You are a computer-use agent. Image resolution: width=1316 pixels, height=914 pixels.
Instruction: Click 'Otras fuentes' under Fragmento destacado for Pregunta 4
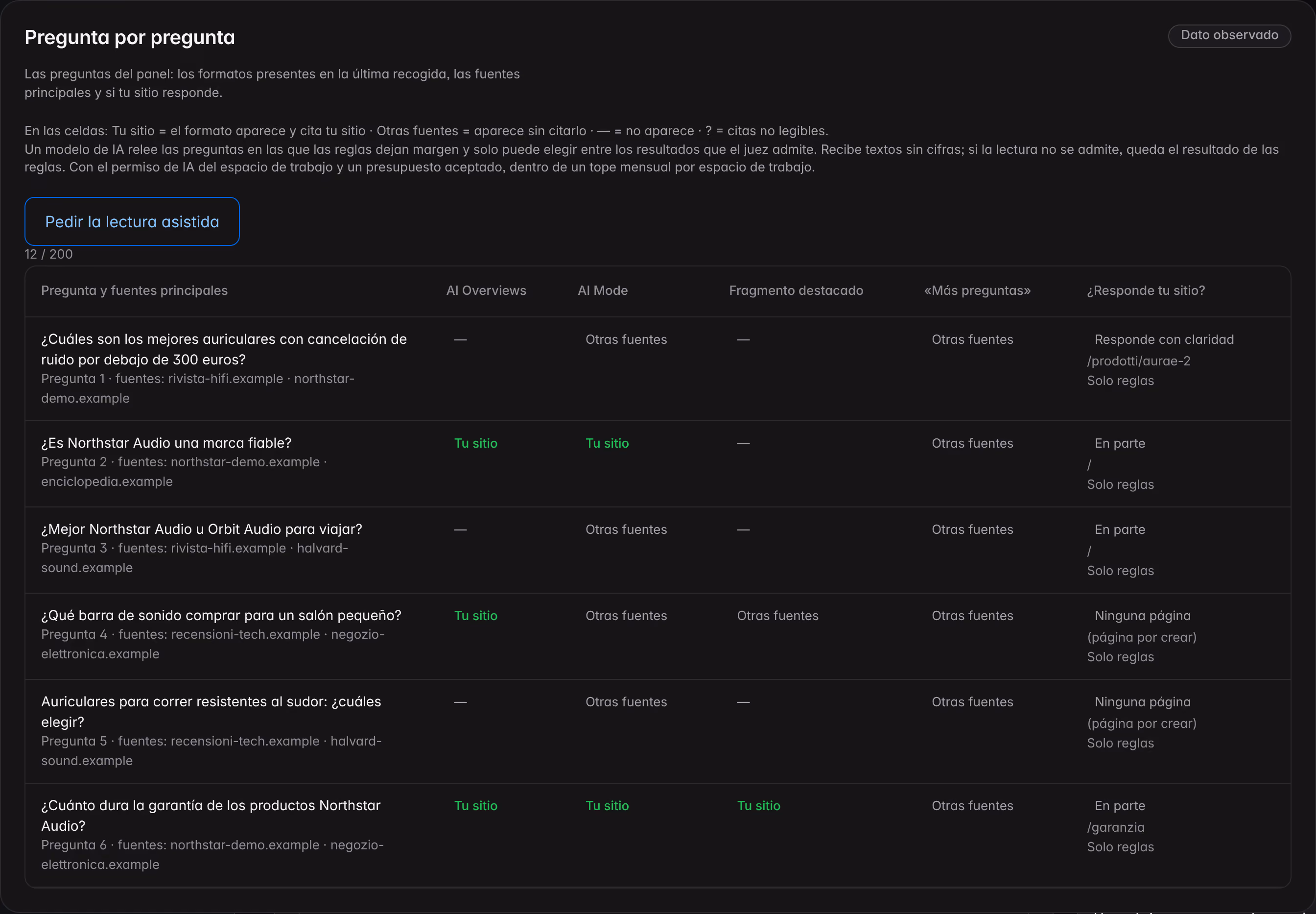click(777, 616)
